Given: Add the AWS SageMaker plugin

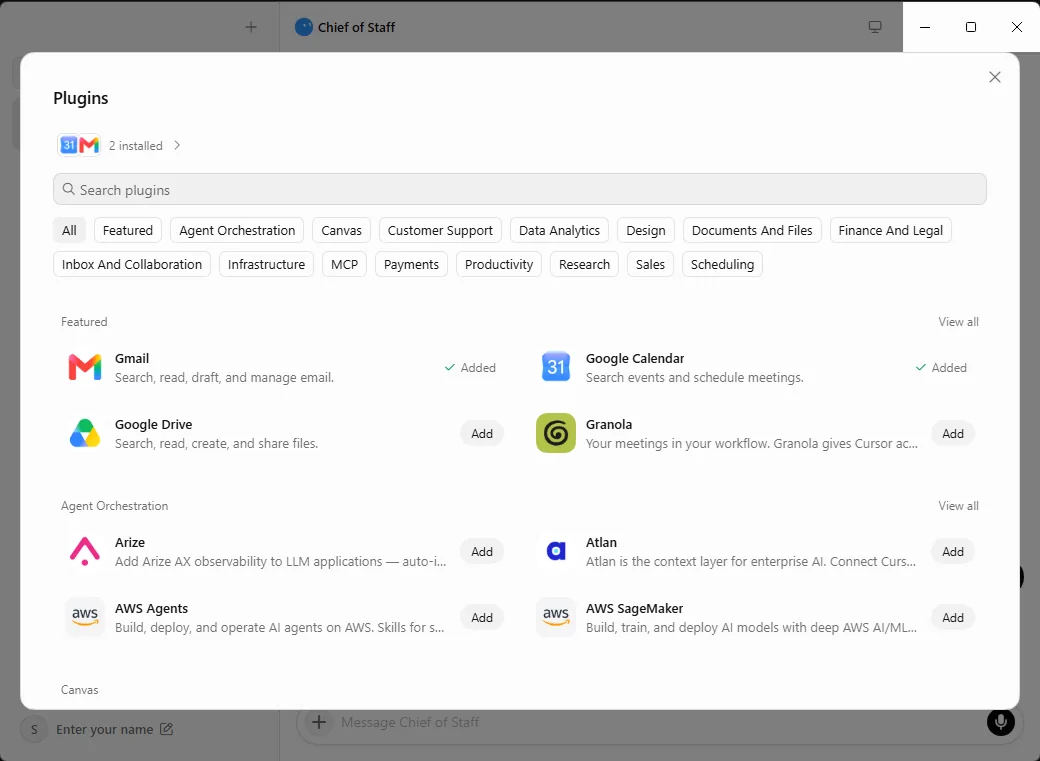Looking at the screenshot, I should tap(953, 617).
